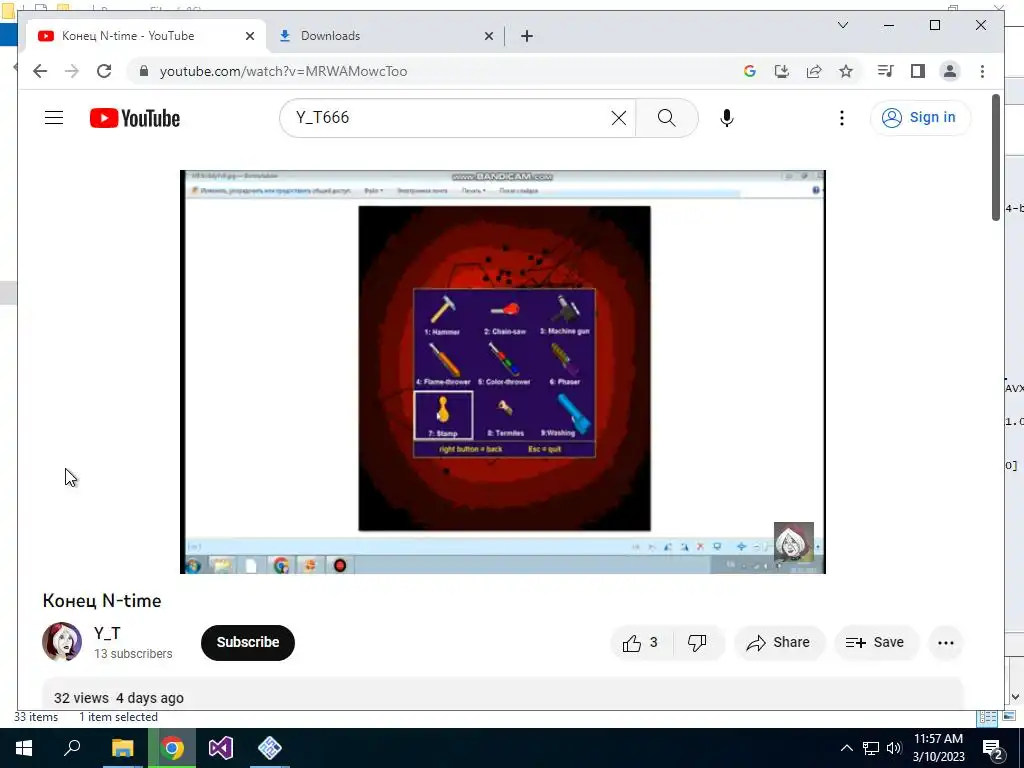Open Windows Start menu
The height and width of the screenshot is (768, 1024).
[24, 748]
